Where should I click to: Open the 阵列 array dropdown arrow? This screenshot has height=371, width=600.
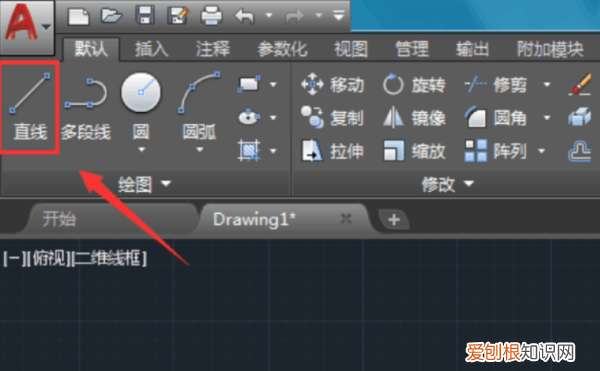tap(542, 151)
